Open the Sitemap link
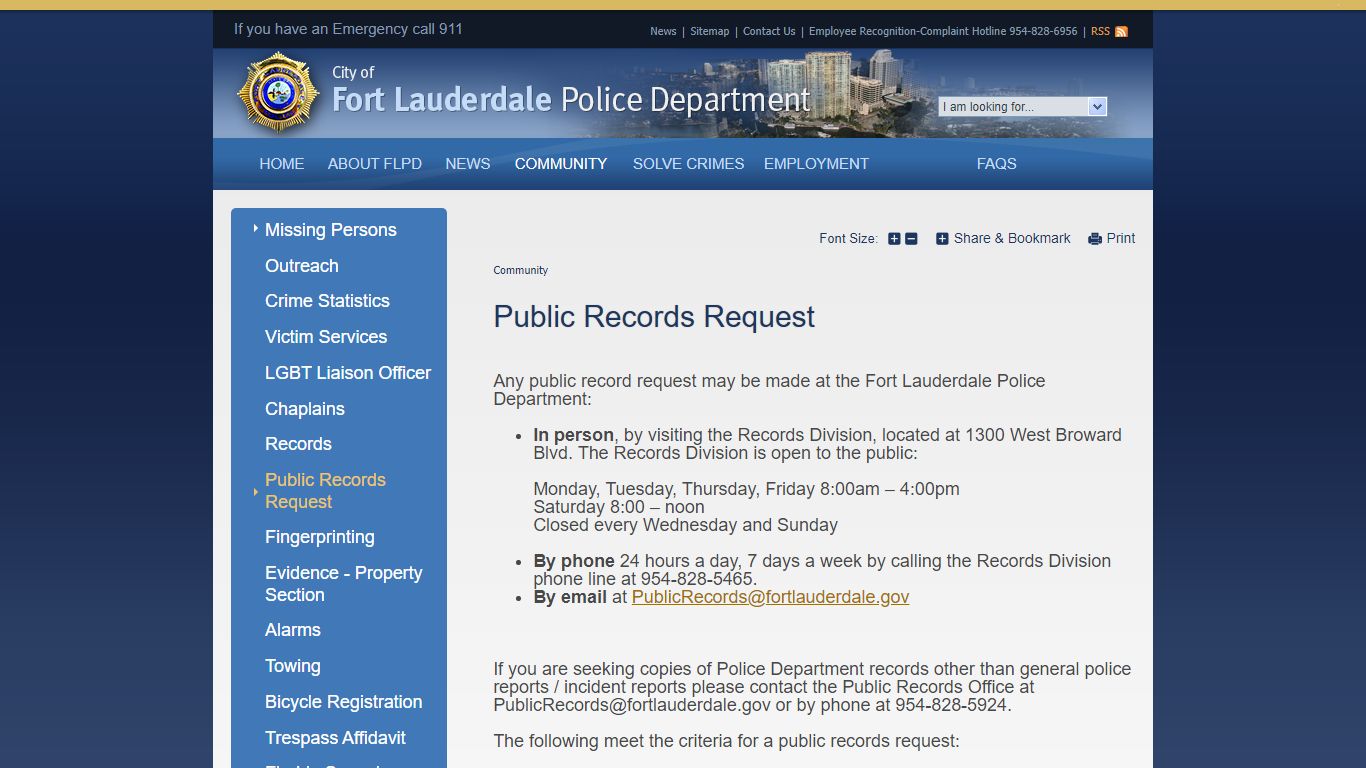The width and height of the screenshot is (1366, 768). coord(710,32)
